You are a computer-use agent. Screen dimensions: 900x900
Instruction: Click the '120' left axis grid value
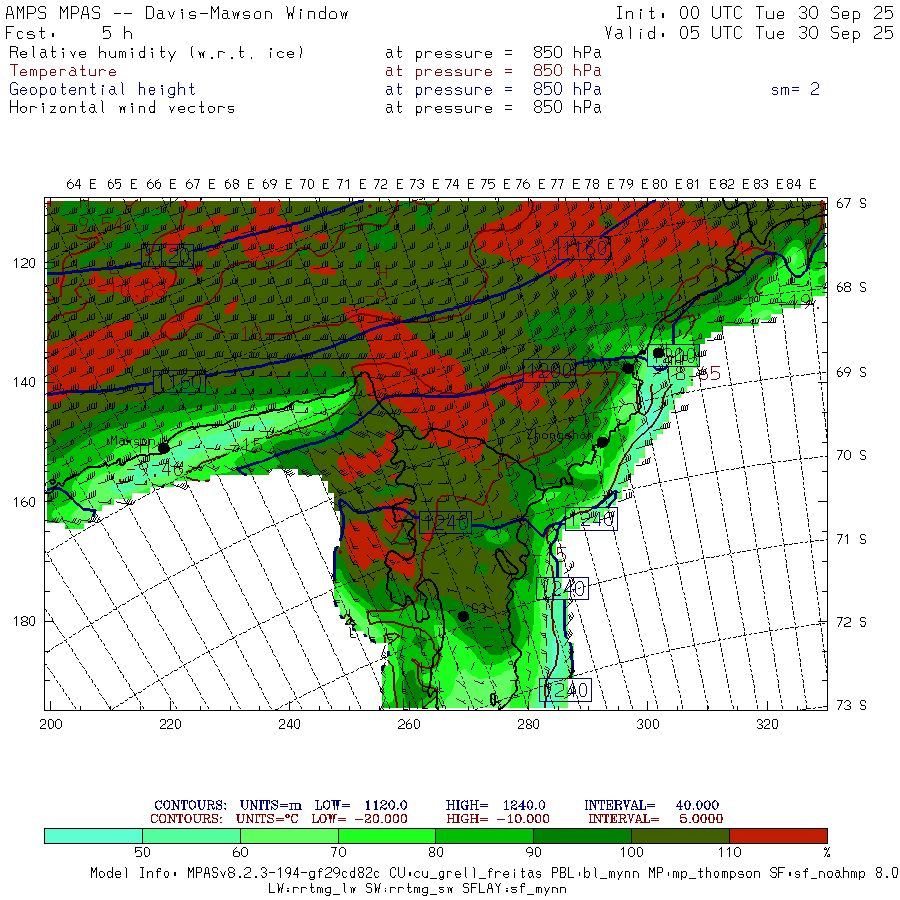(x=24, y=264)
